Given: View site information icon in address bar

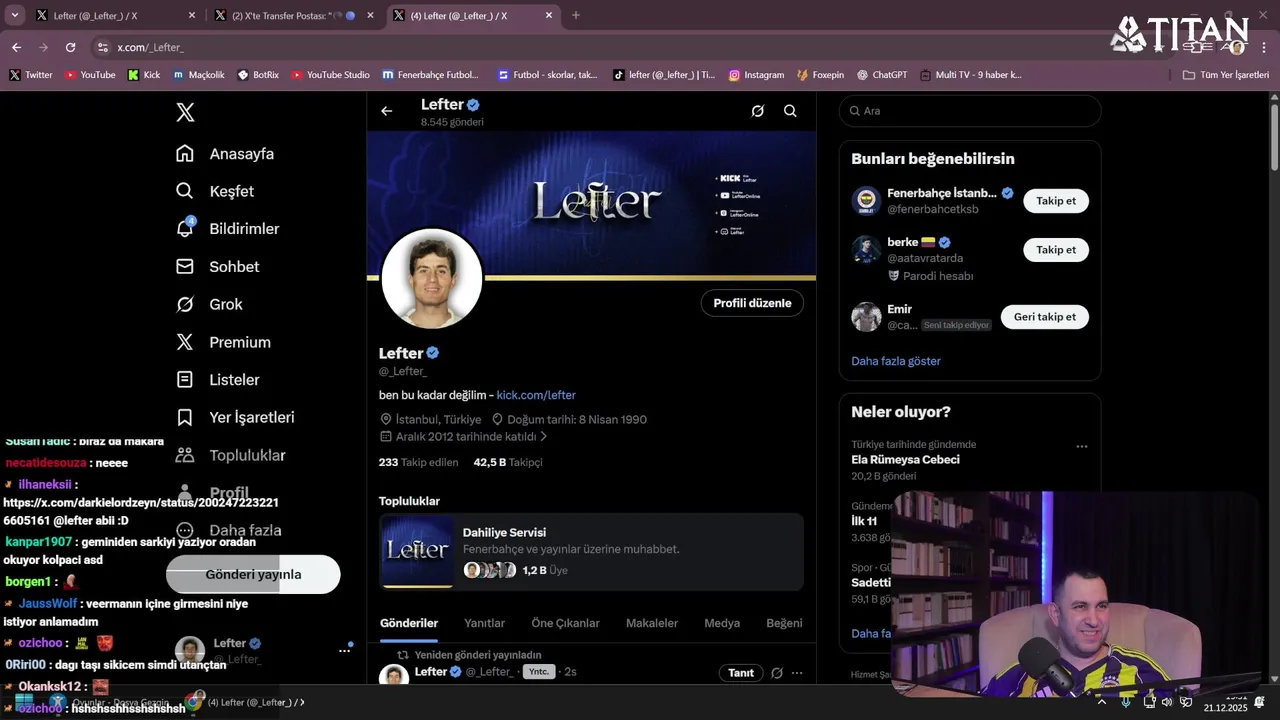Looking at the screenshot, I should pos(102,47).
